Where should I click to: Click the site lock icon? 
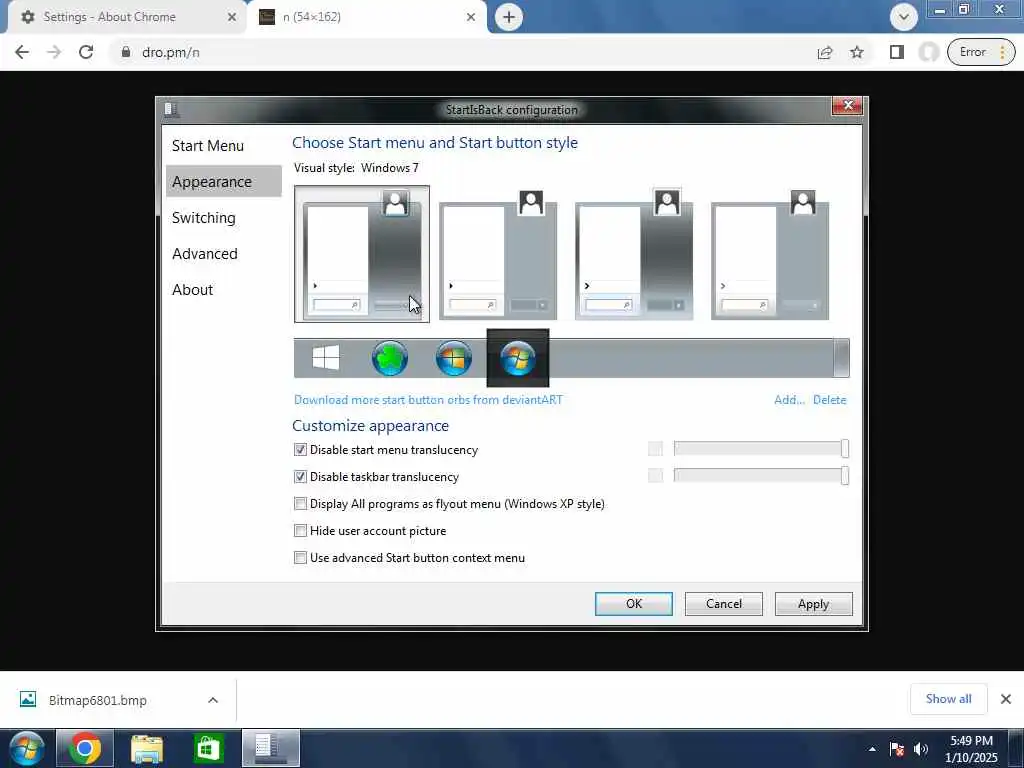pos(126,52)
